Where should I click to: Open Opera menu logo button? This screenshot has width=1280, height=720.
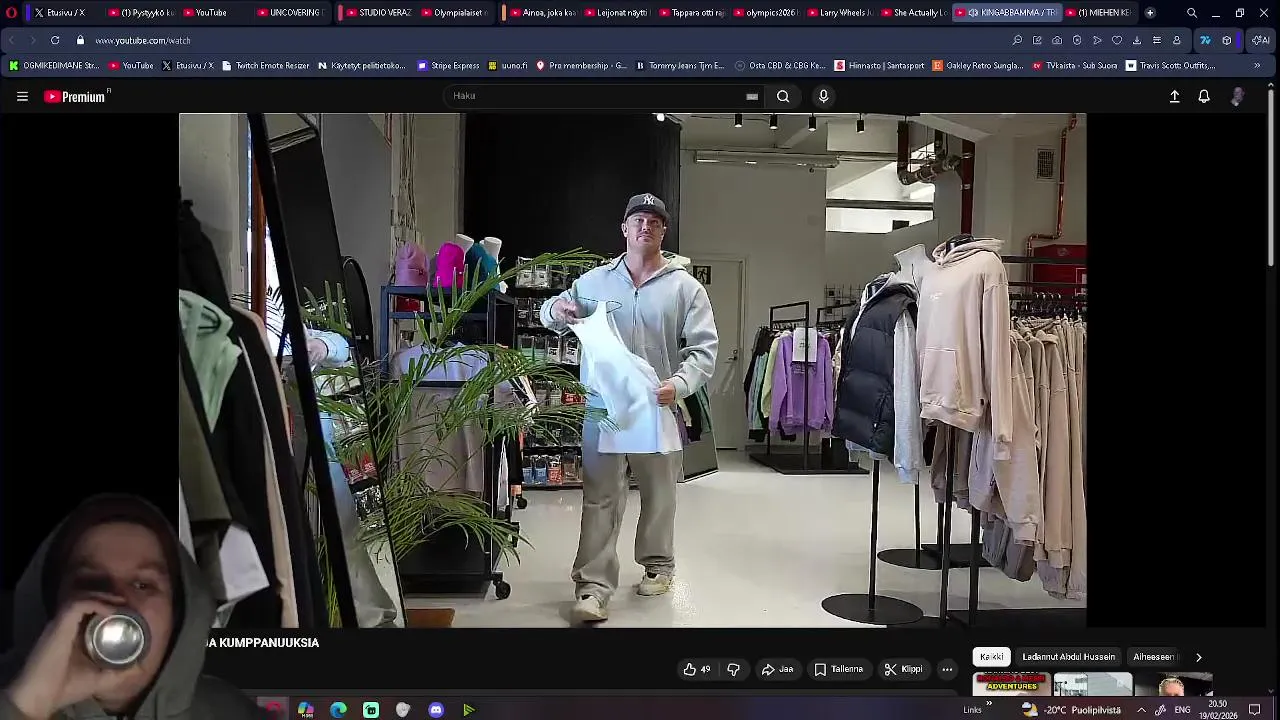tap(11, 12)
